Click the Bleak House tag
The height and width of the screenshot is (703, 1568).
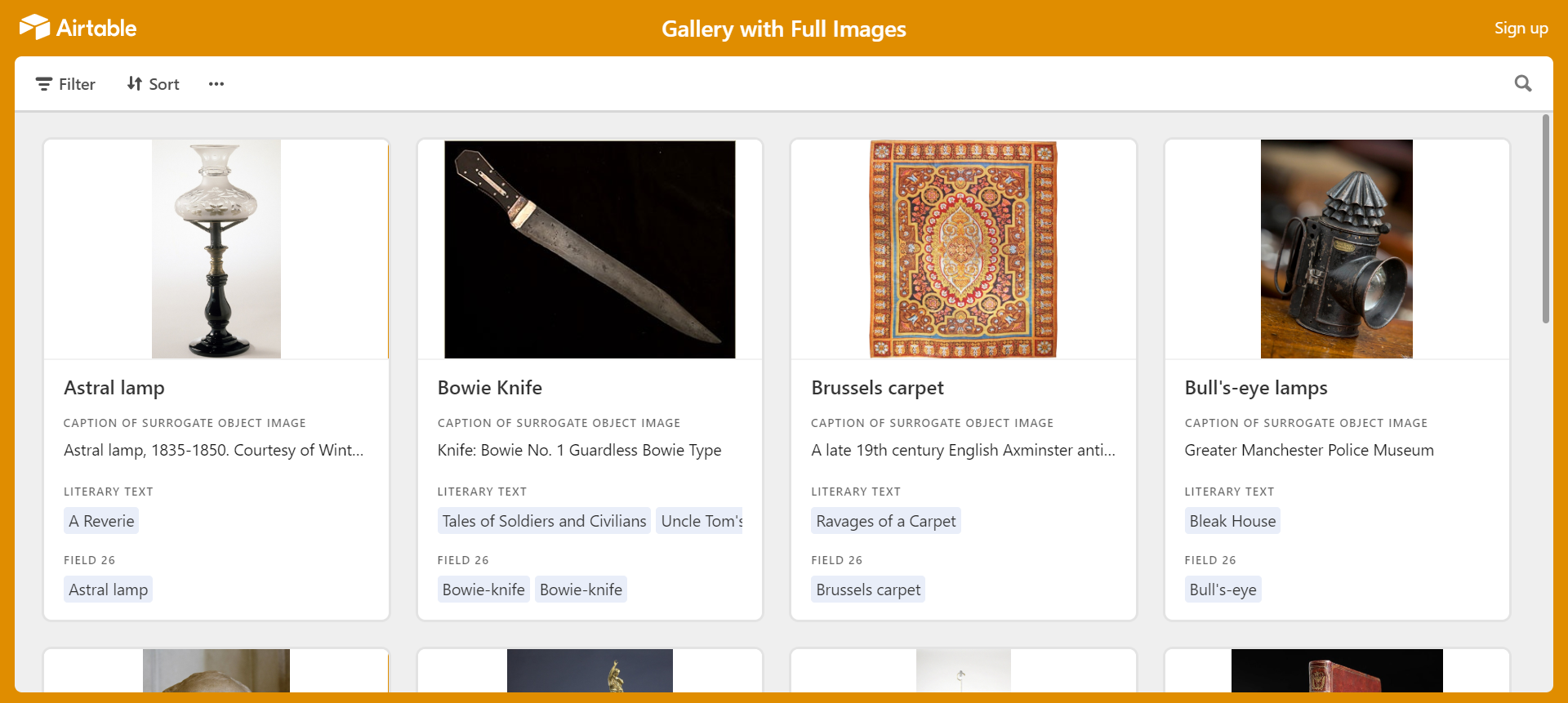coord(1232,521)
